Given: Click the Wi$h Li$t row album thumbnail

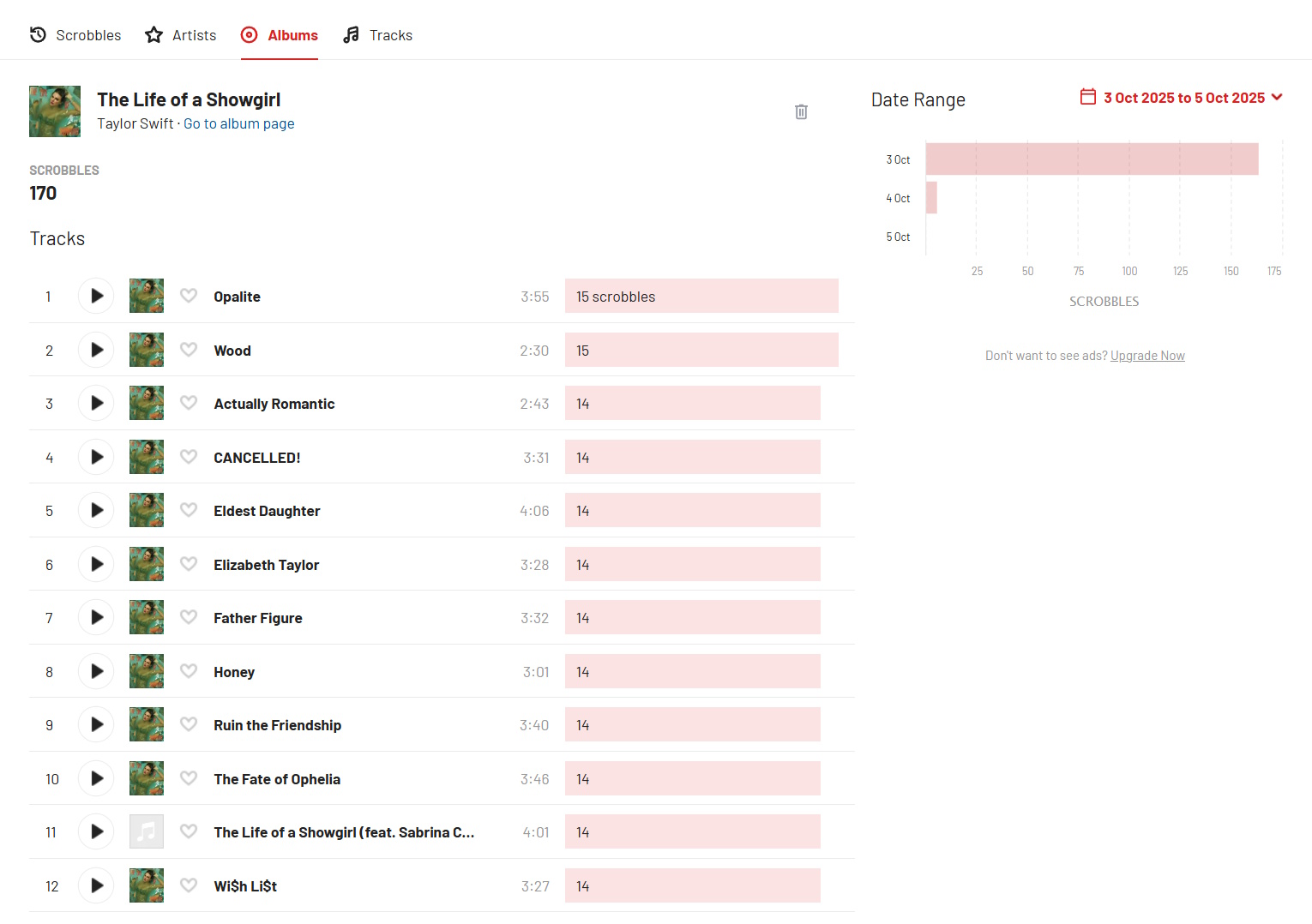Looking at the screenshot, I should pos(147,885).
